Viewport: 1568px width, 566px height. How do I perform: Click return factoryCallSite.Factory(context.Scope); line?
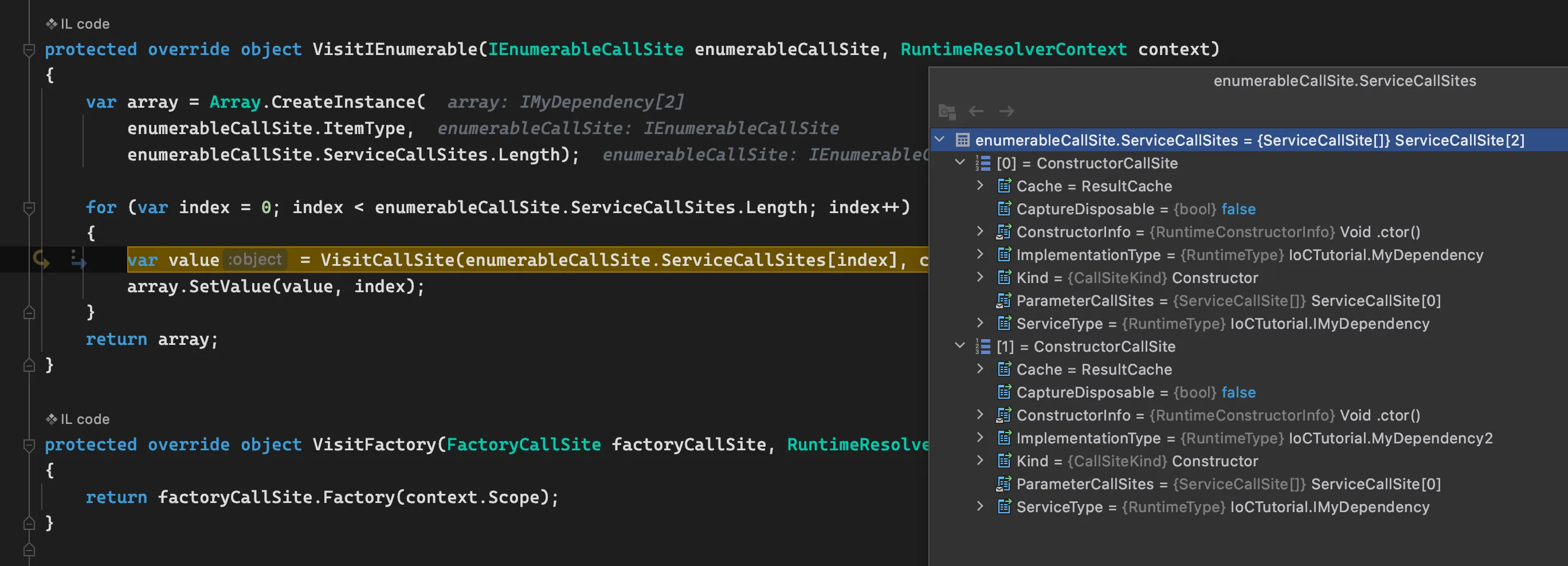[x=322, y=497]
